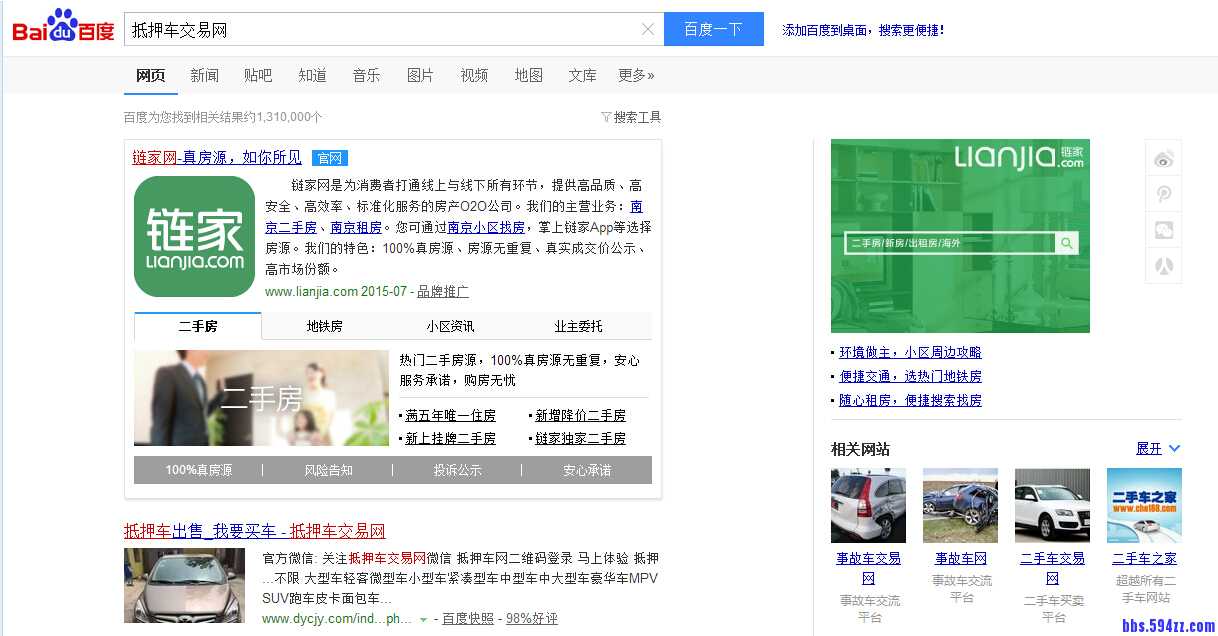1218x636 pixels.
Task: Clear the search box using the X icon
Action: click(647, 29)
